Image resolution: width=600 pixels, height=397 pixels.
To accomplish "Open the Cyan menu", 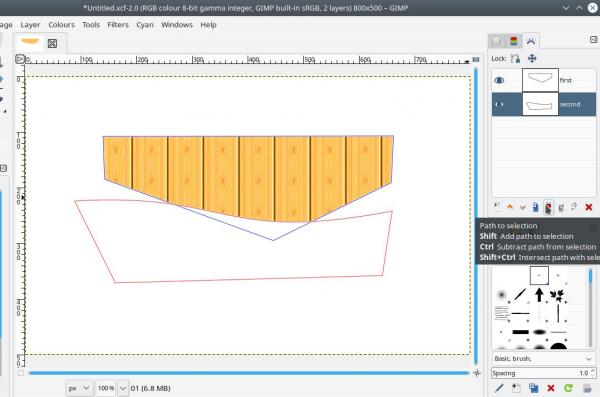I will point(145,25).
